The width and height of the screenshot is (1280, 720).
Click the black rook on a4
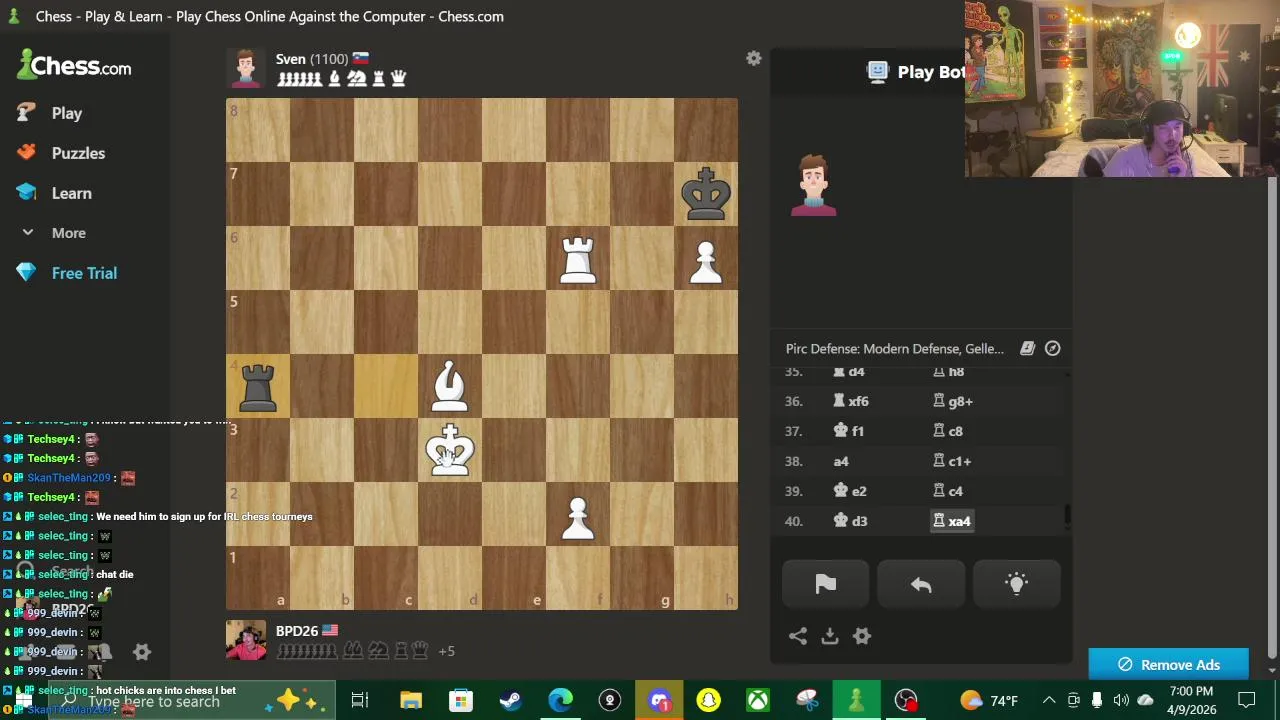point(258,386)
